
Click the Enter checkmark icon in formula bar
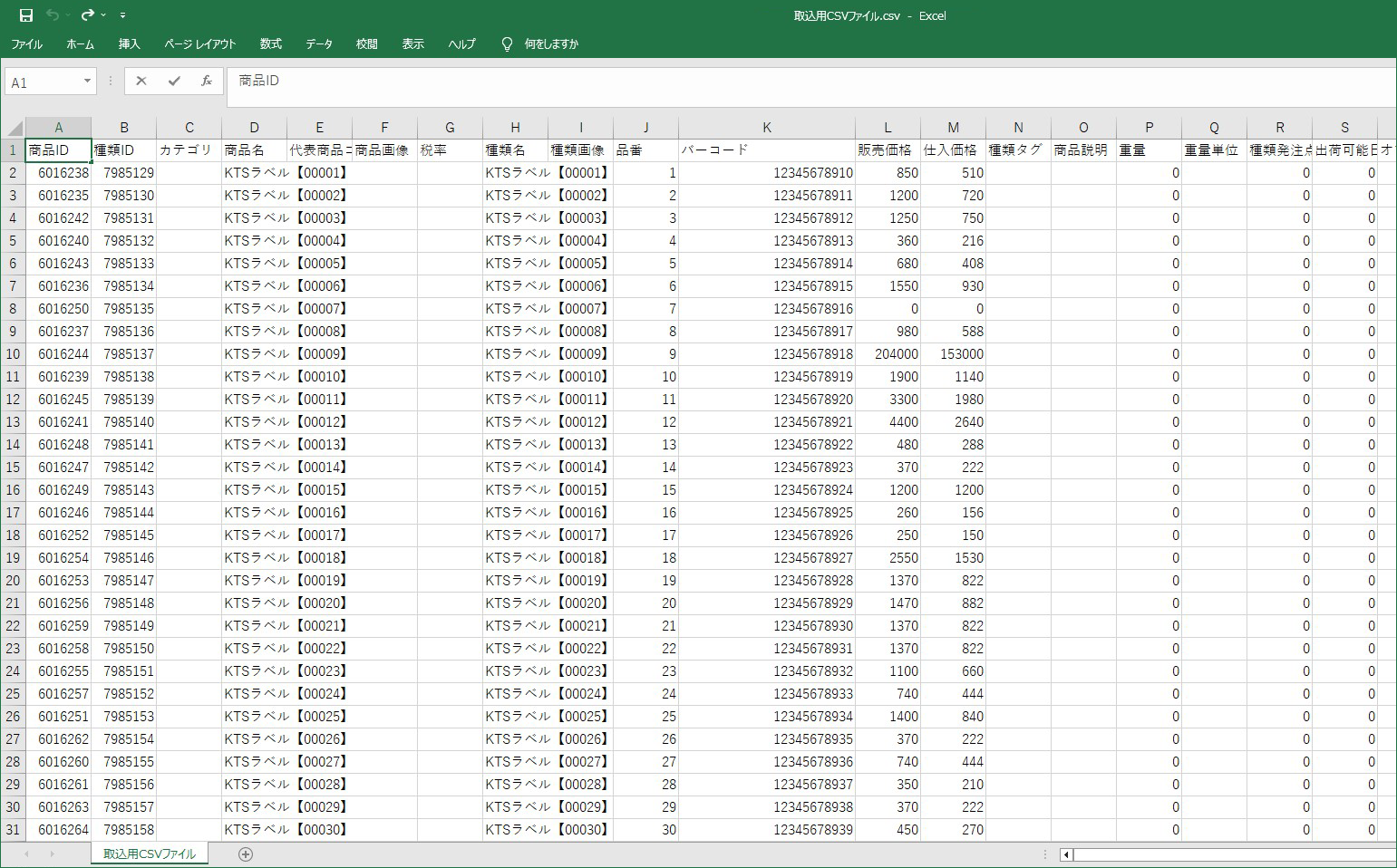174,82
